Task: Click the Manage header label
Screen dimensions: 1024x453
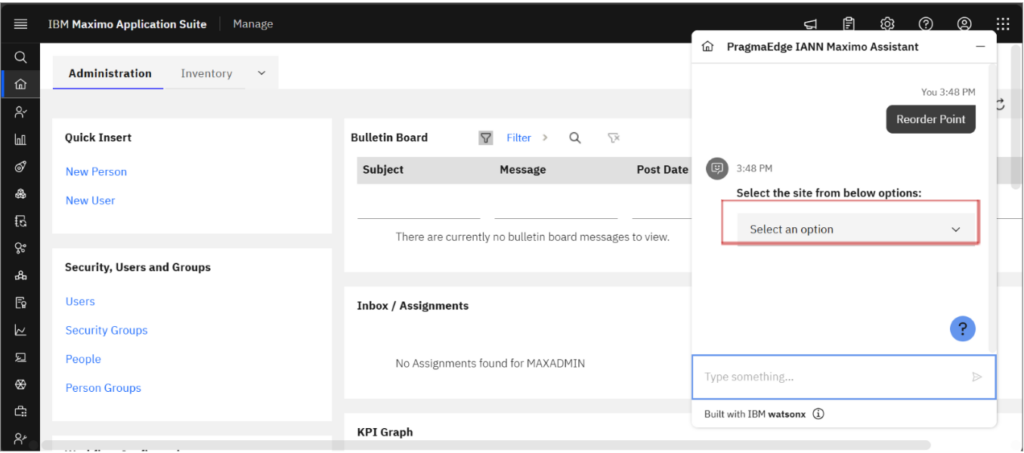Action: point(253,24)
